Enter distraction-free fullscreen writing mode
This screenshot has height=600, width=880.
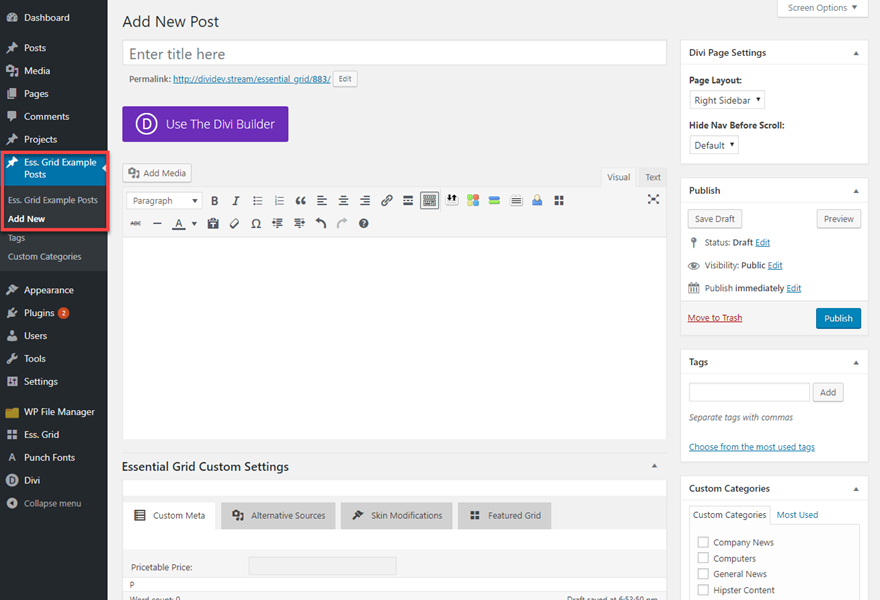click(653, 200)
